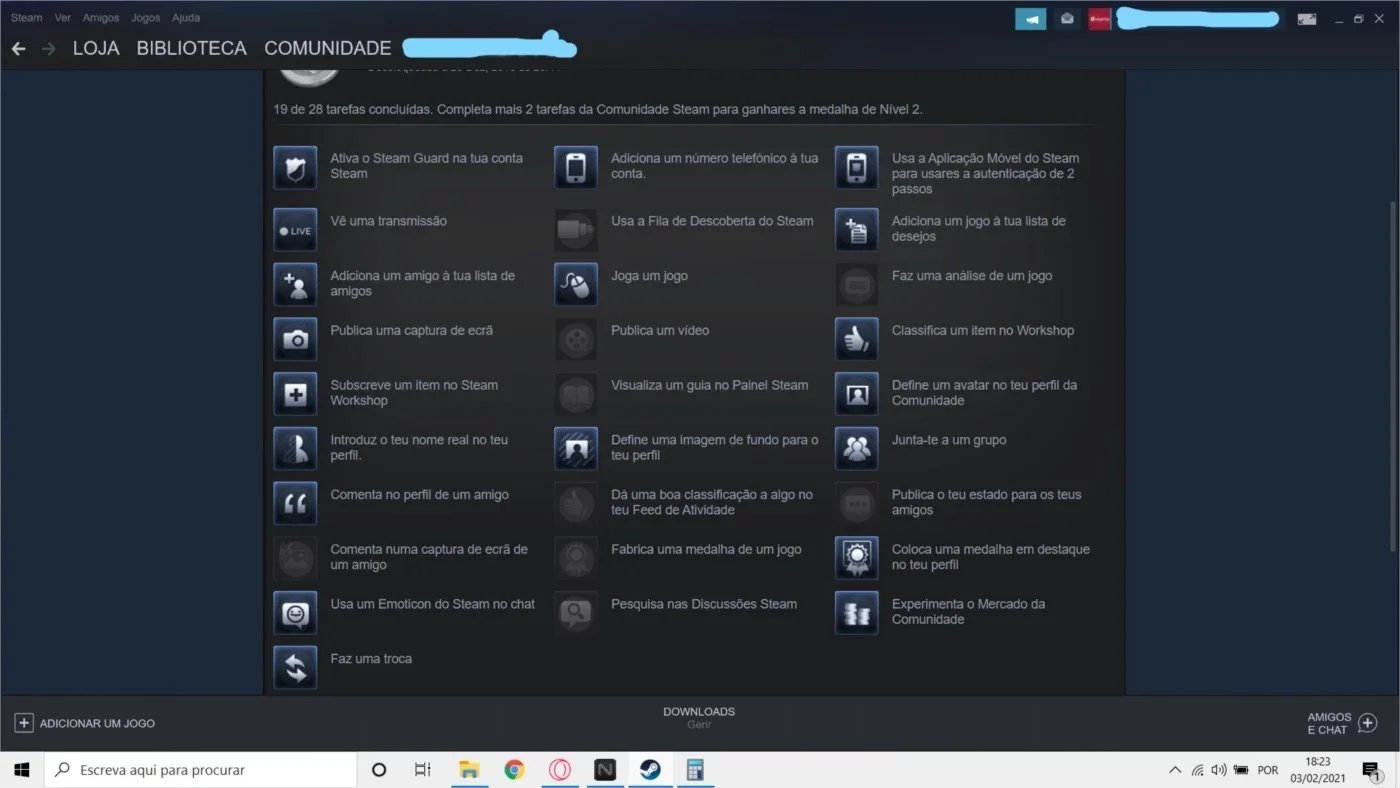Image resolution: width=1400 pixels, height=788 pixels.
Task: Click the craft game badge task icon
Action: [x=576, y=558]
